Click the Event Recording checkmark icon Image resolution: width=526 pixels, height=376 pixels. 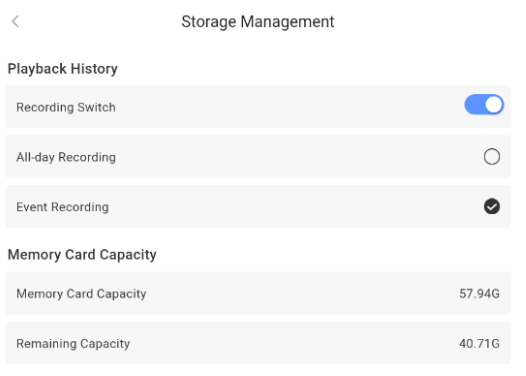tap(492, 206)
